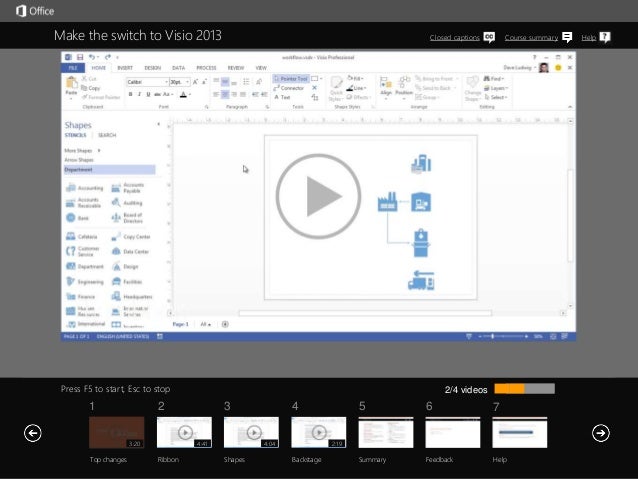The width and height of the screenshot is (638, 479).
Task: Click Copy in Clipboard group
Action: tap(90, 88)
